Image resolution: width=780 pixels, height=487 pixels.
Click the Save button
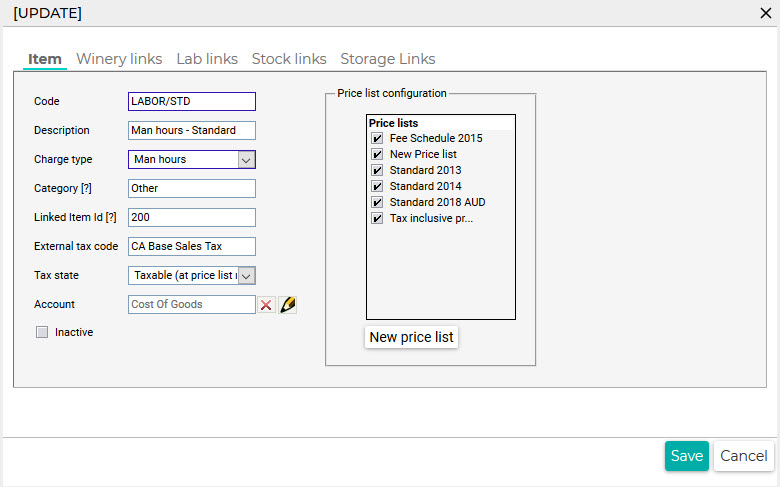pos(686,456)
